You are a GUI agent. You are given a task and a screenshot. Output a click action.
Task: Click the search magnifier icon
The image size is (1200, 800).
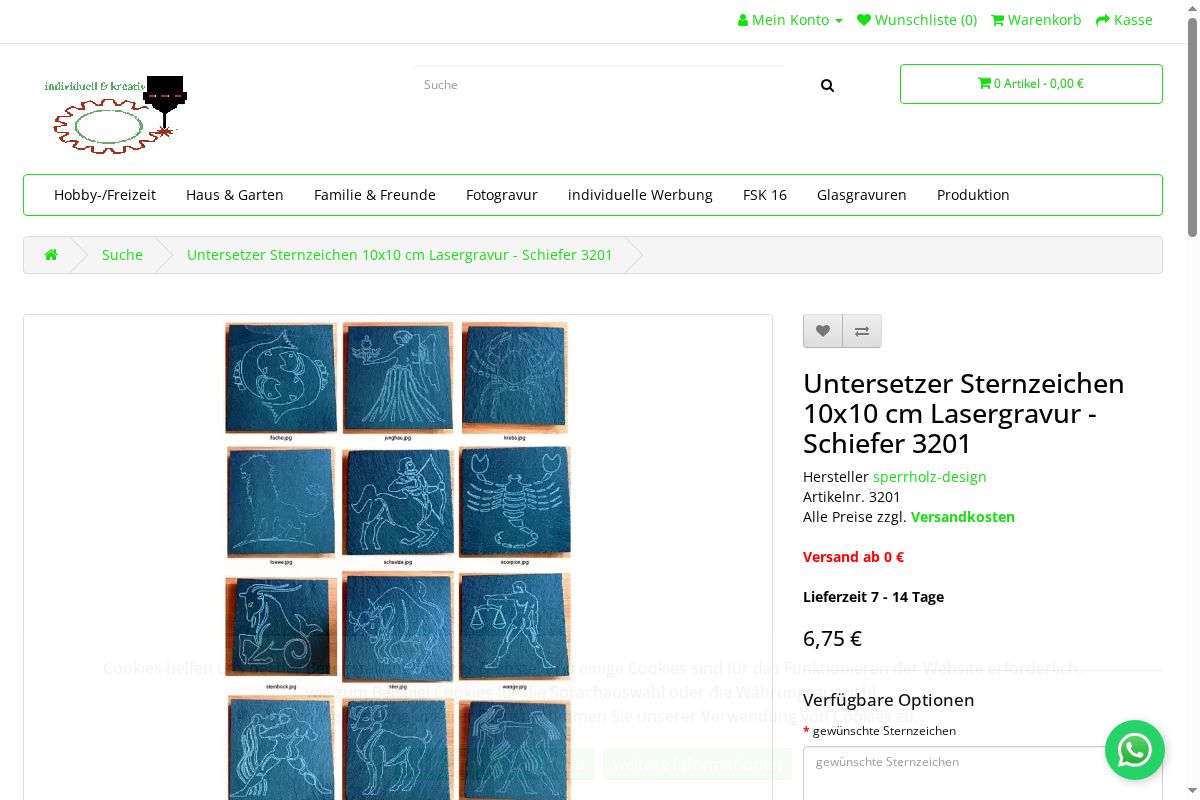tap(827, 86)
